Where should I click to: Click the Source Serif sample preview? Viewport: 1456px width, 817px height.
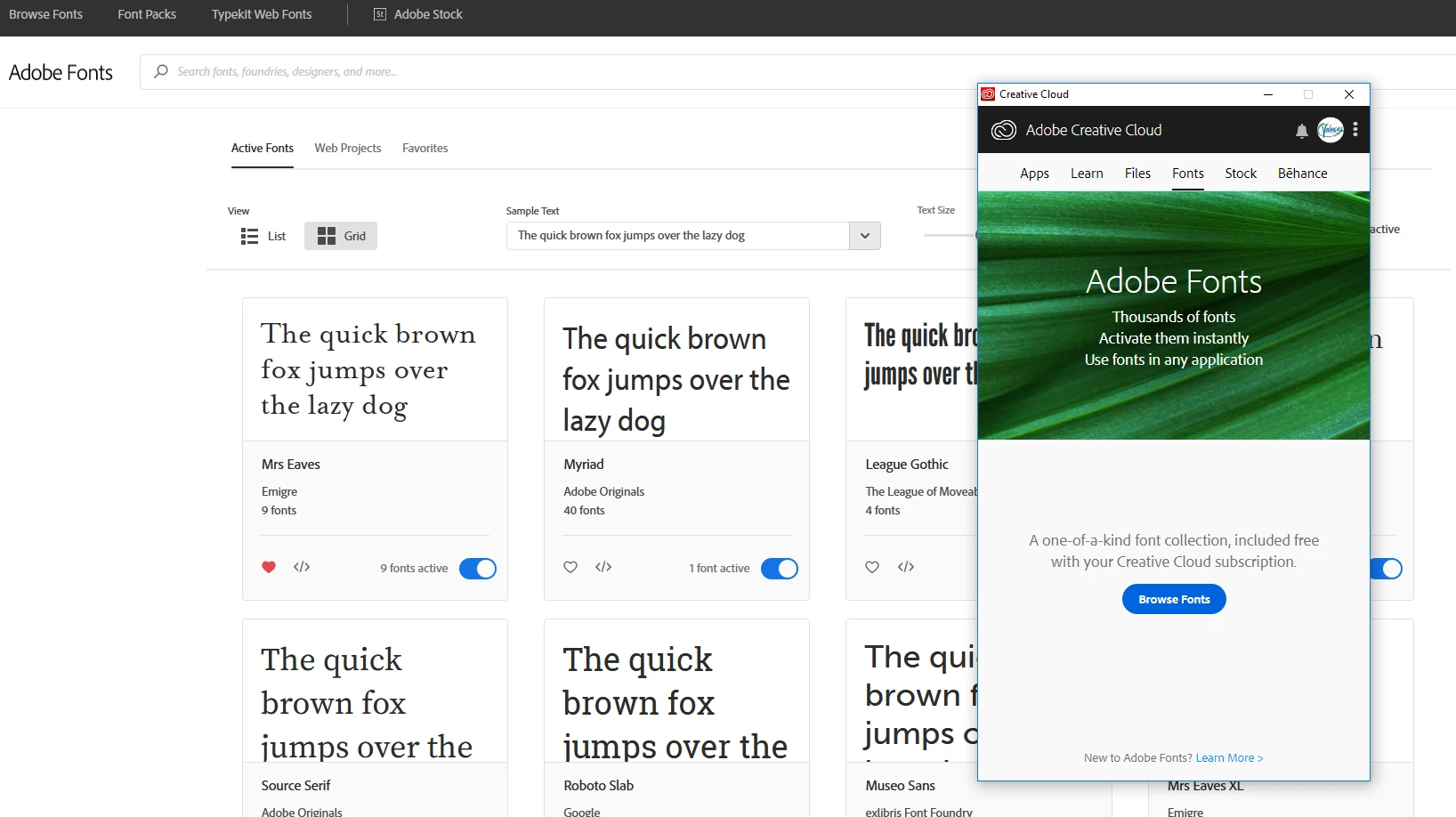coord(375,691)
